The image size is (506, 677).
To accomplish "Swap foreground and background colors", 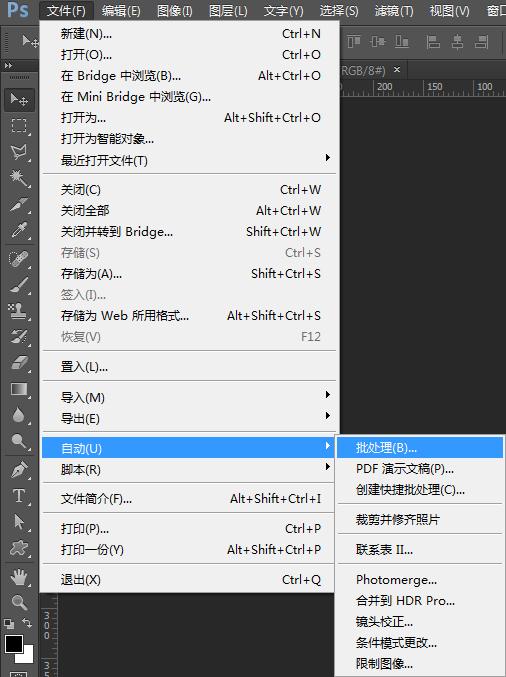I will coord(27,623).
